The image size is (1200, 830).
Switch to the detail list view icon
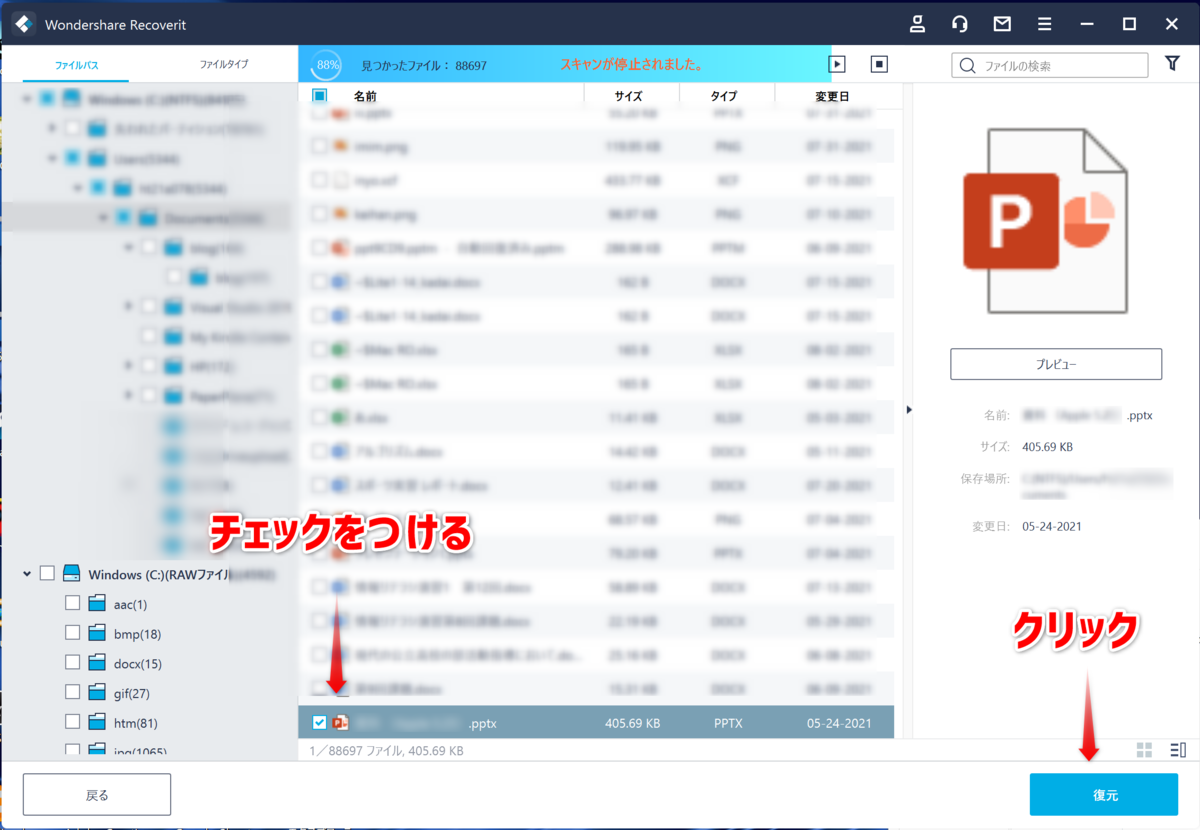(1177, 750)
